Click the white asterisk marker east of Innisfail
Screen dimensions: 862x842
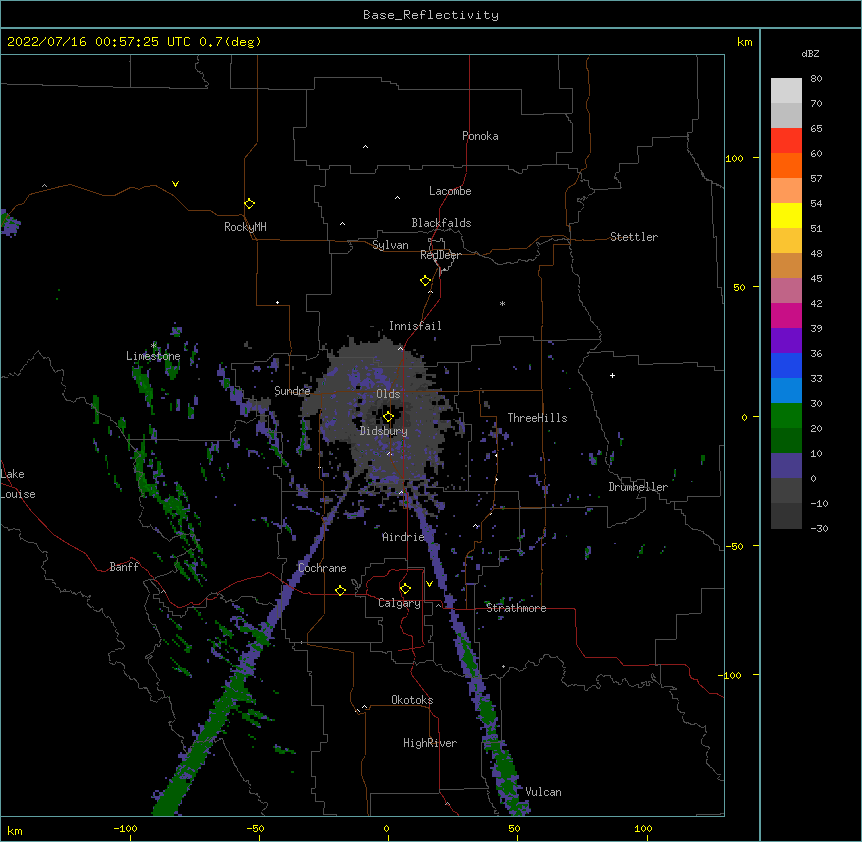tap(502, 303)
